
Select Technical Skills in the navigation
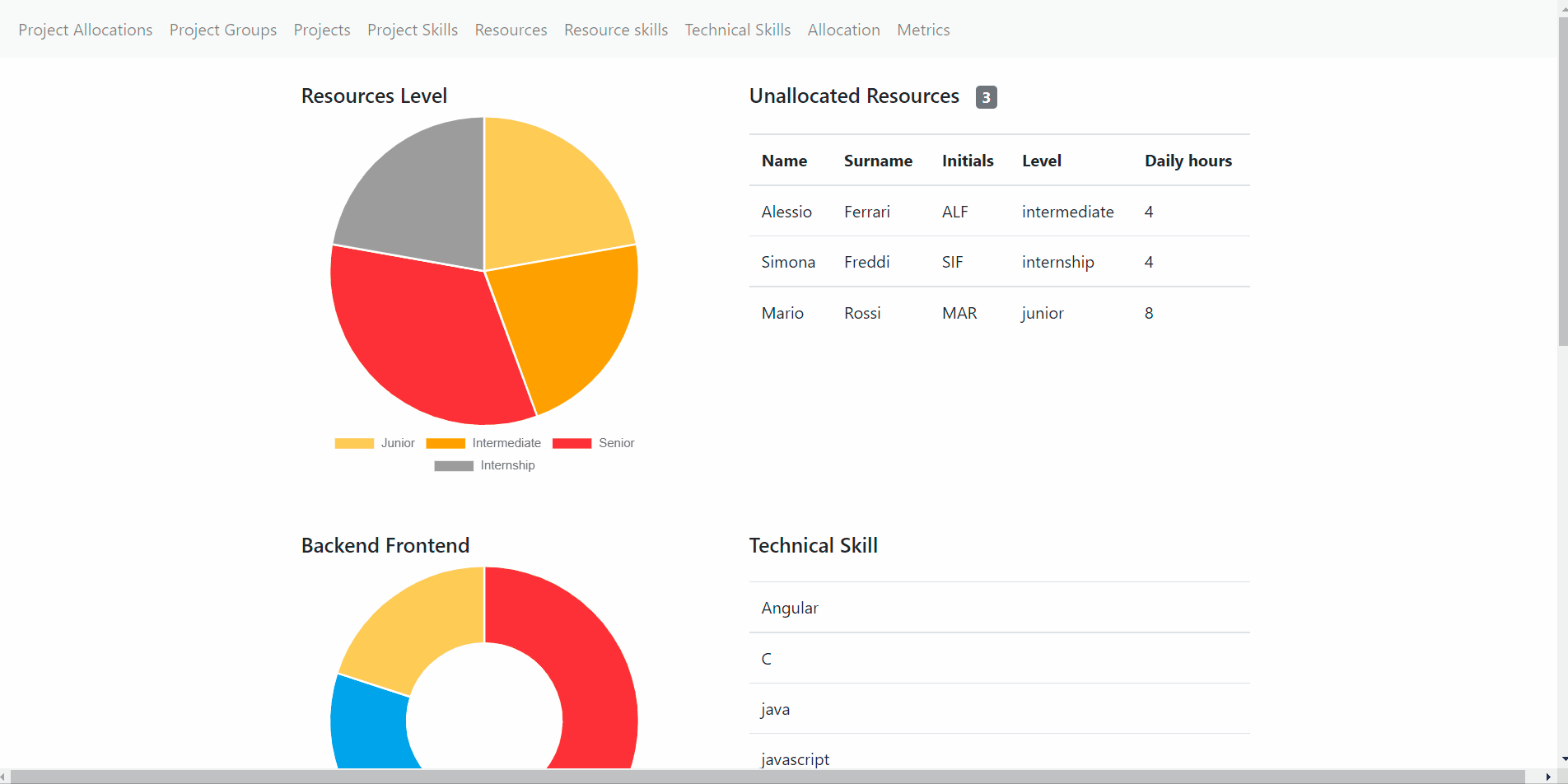click(x=737, y=30)
